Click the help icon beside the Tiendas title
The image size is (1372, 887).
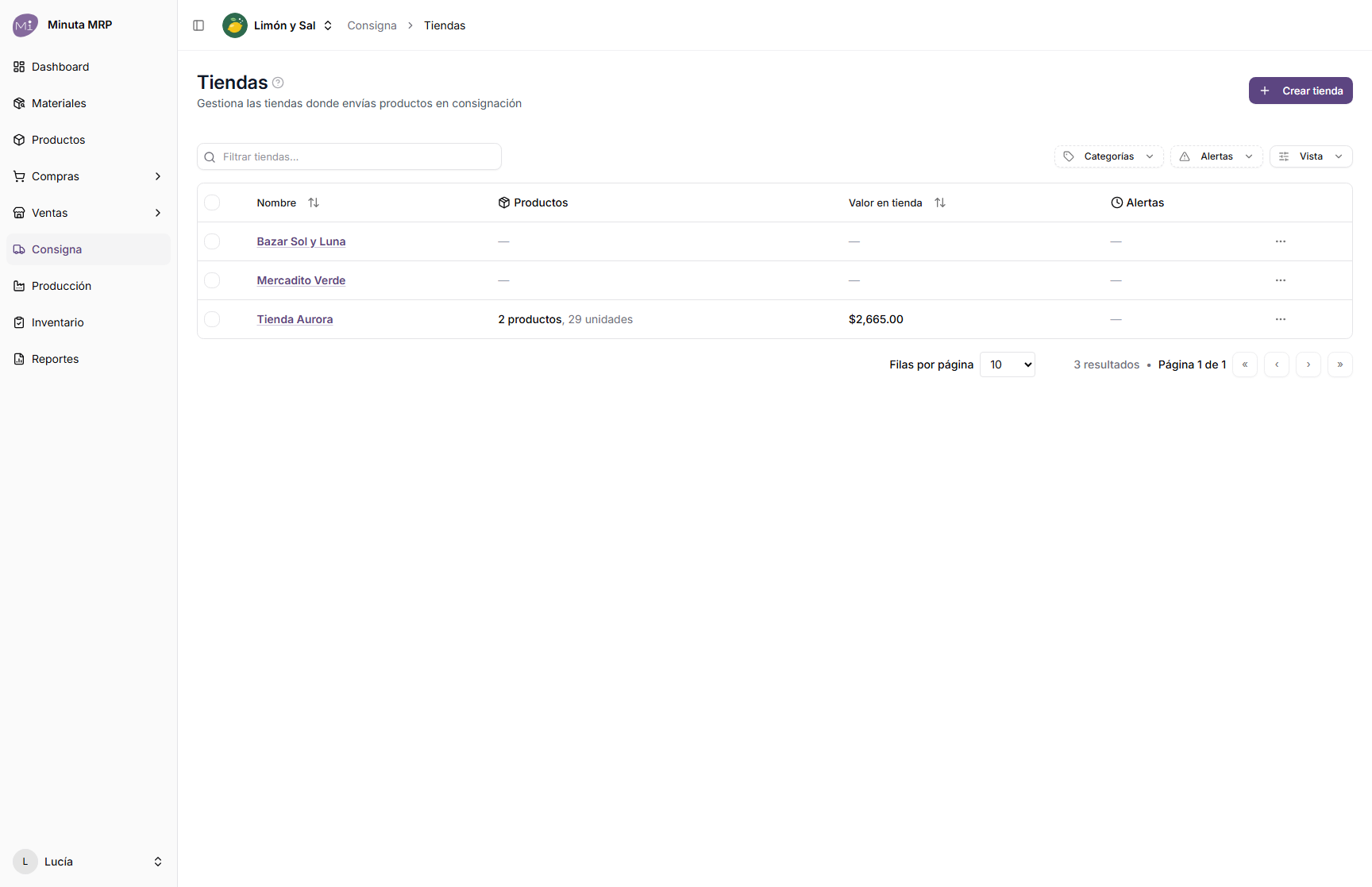pyautogui.click(x=278, y=83)
